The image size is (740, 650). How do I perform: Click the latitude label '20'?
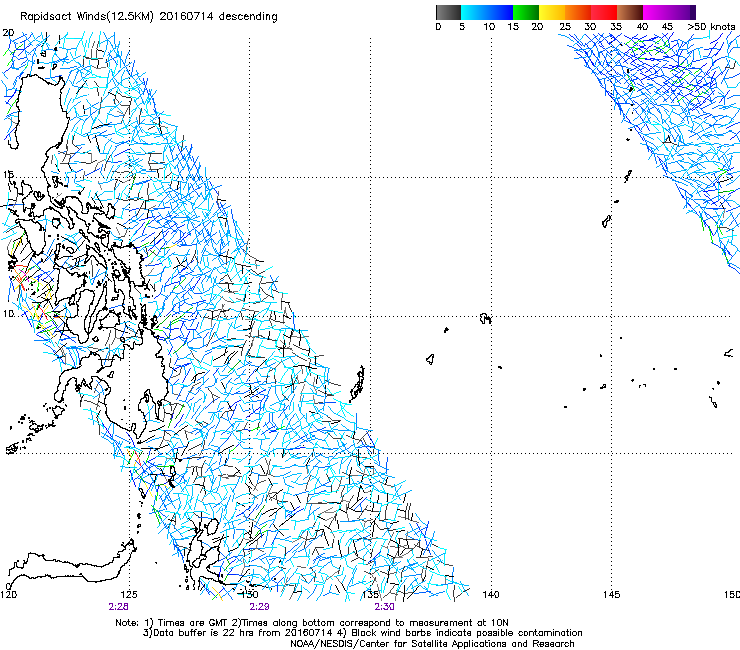pyautogui.click(x=8, y=33)
